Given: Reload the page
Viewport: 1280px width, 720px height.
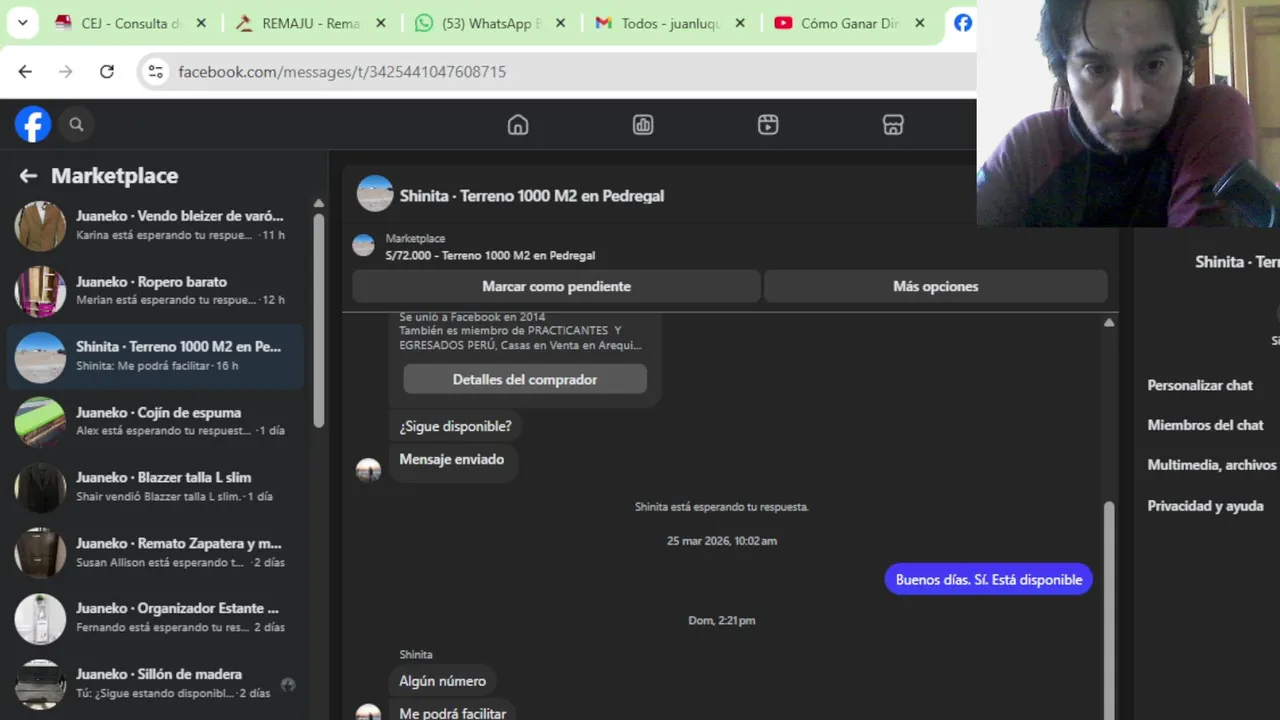Looking at the screenshot, I should pyautogui.click(x=107, y=72).
